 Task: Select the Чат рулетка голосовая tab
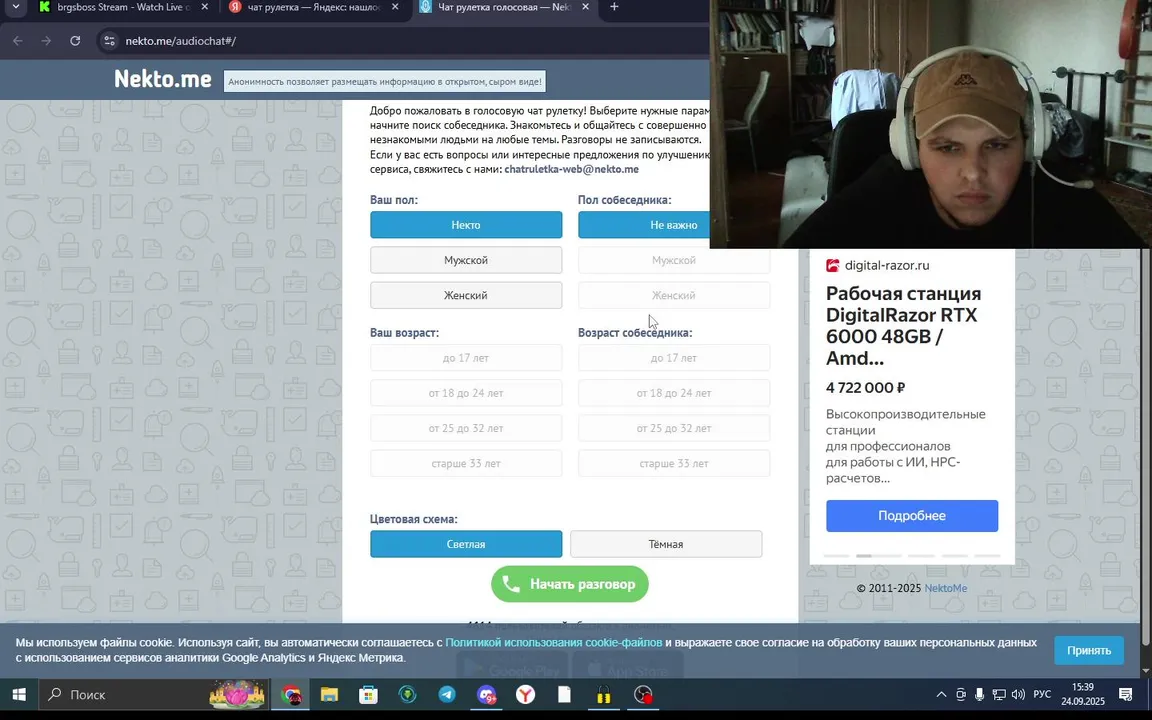pos(504,7)
